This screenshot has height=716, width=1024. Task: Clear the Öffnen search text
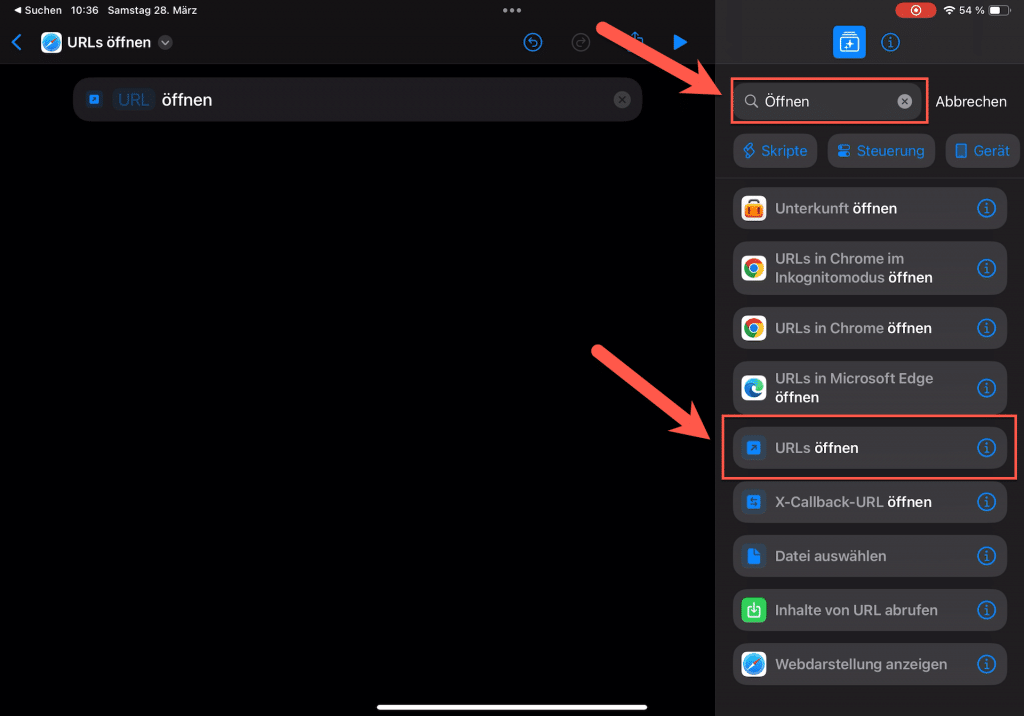tap(904, 101)
